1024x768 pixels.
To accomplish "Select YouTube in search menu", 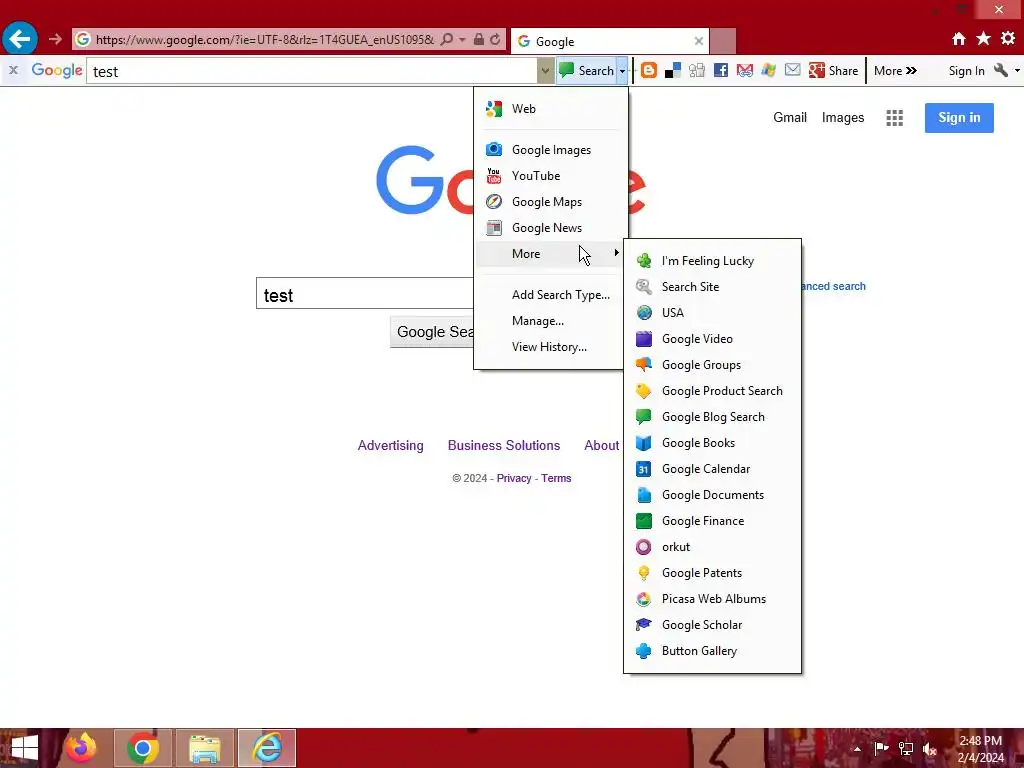I will tap(551, 176).
